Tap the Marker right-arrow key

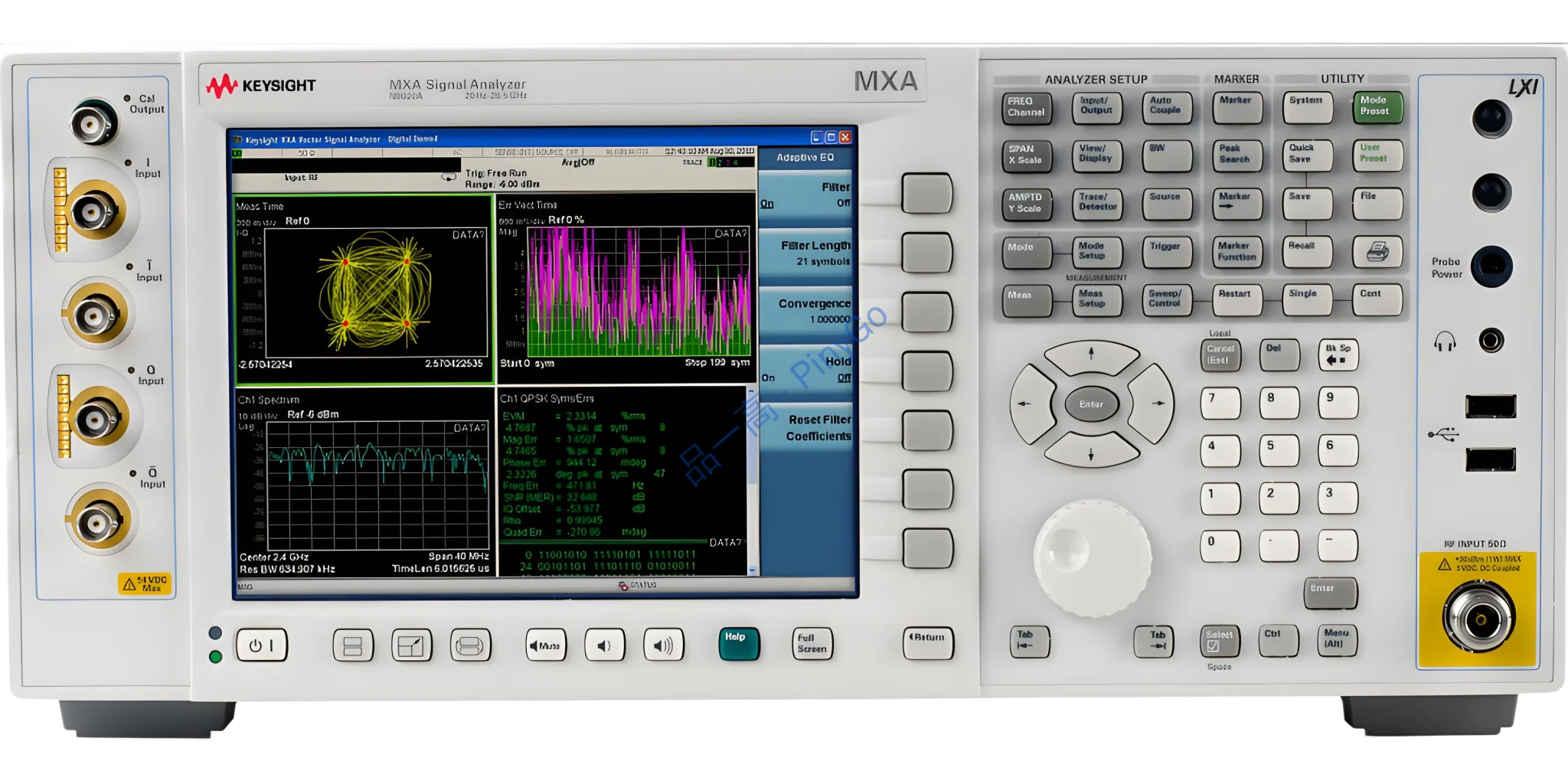click(x=1237, y=204)
